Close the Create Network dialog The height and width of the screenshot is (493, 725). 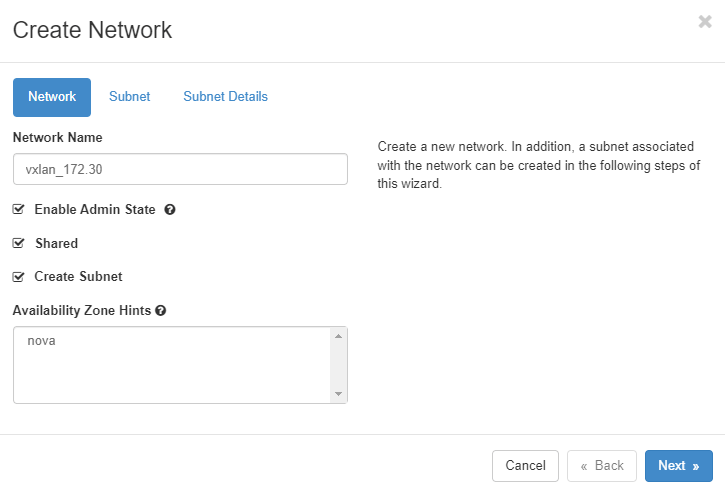point(704,22)
